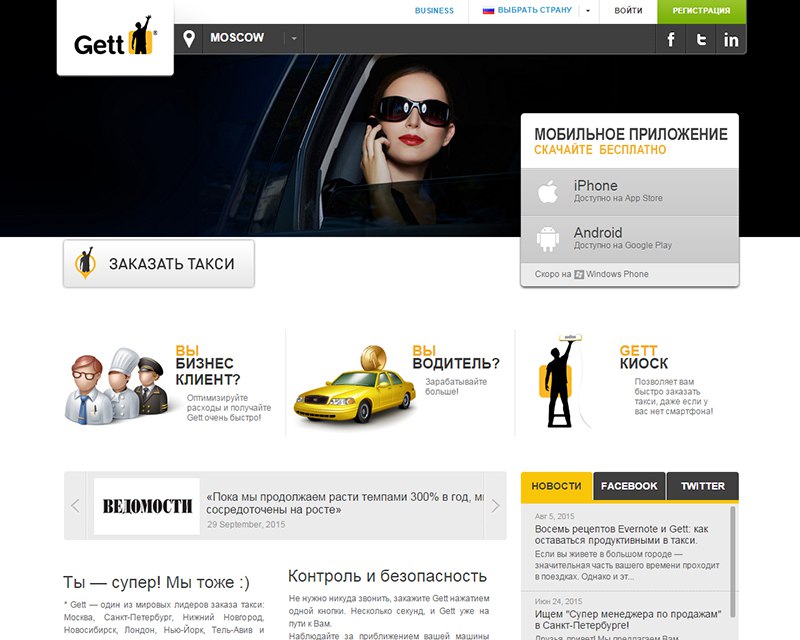Show previous press quote with left arrow

pos(75,506)
